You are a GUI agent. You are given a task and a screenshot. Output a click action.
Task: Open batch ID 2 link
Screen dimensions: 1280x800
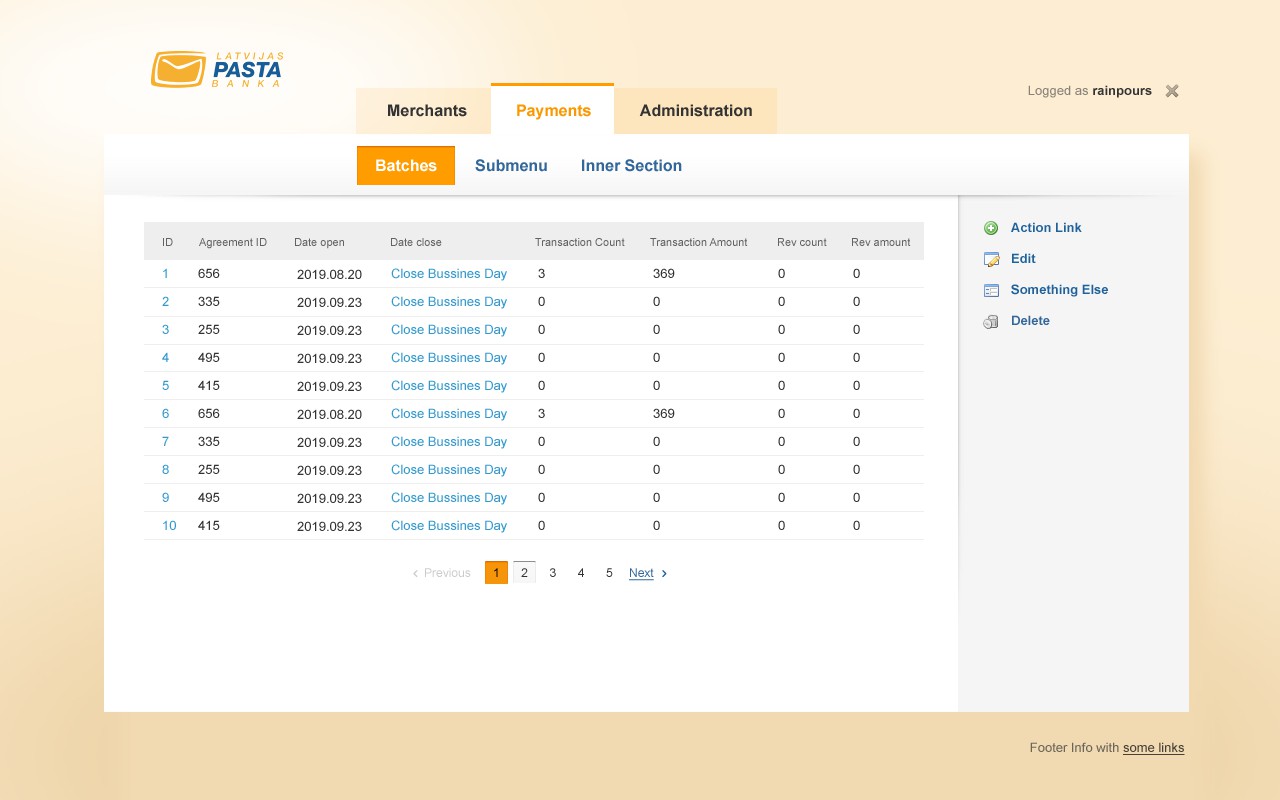click(165, 302)
